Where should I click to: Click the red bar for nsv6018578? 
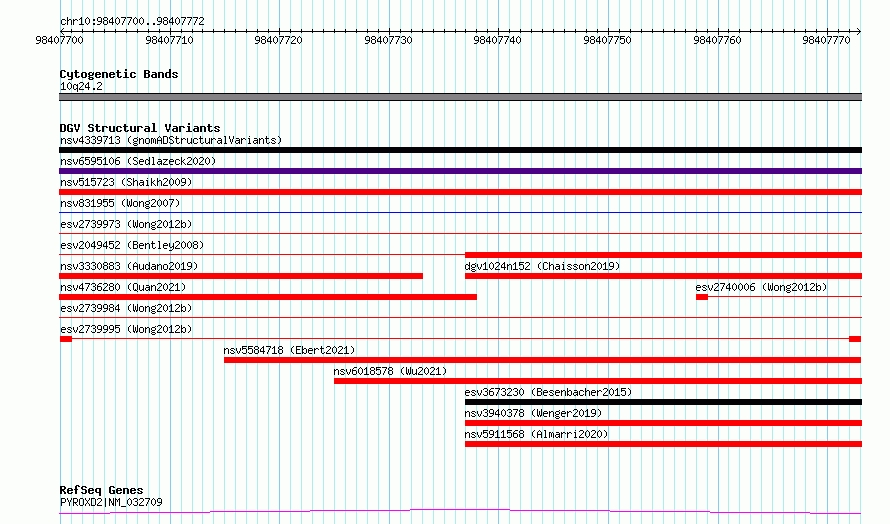point(598,381)
